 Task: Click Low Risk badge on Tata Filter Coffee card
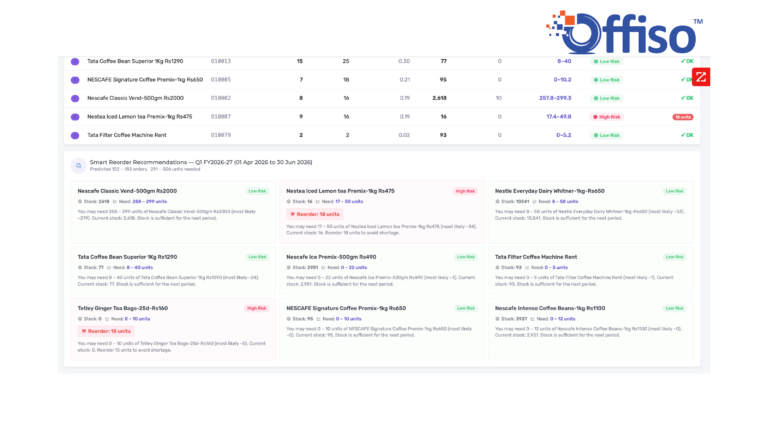(675, 257)
